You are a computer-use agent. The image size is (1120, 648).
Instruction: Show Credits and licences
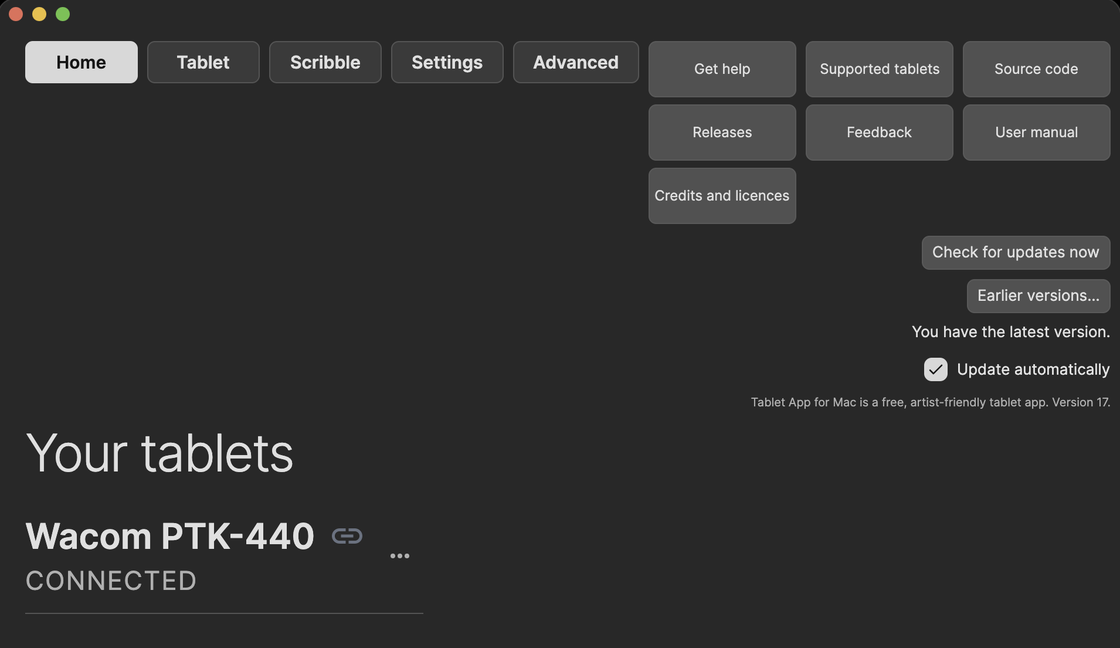pos(722,196)
